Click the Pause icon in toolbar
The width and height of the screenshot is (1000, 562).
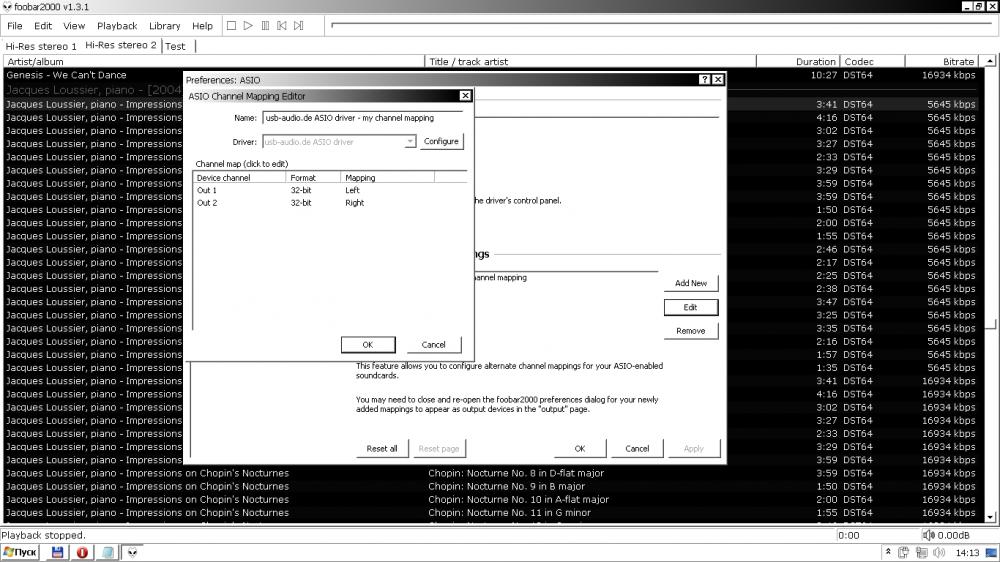265,26
